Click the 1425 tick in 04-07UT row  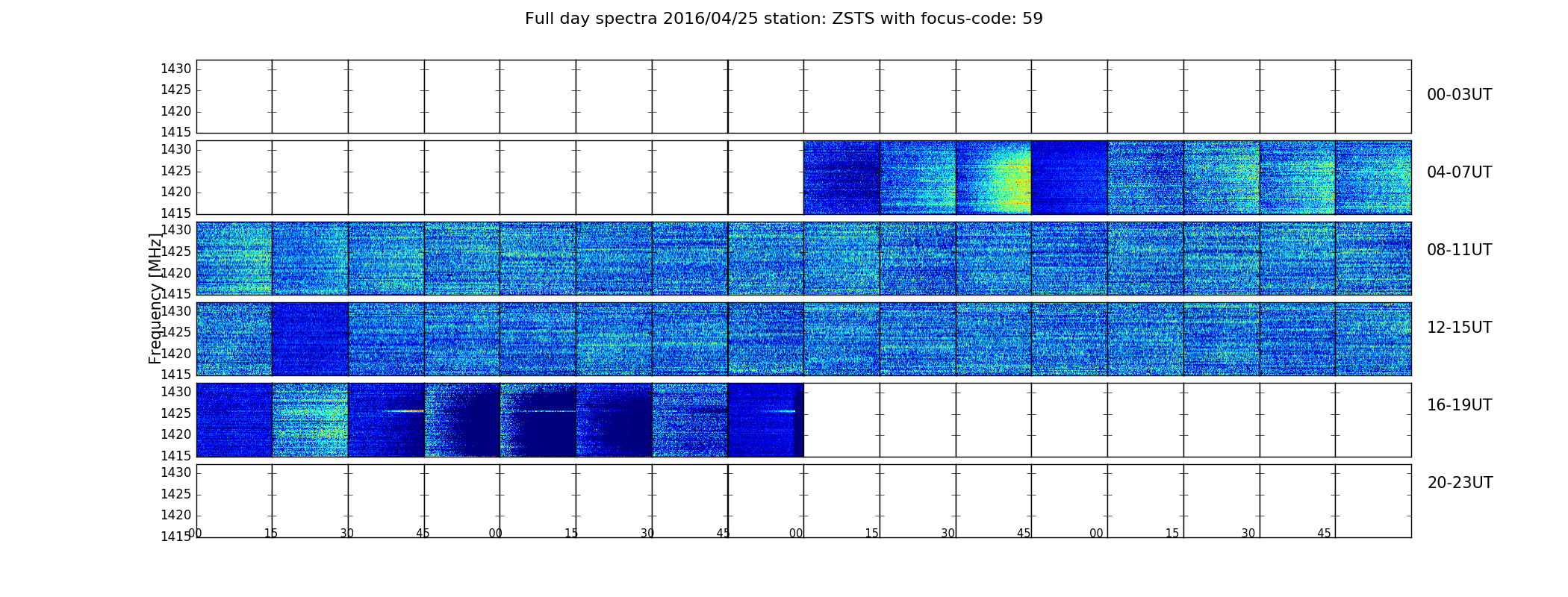(x=176, y=171)
